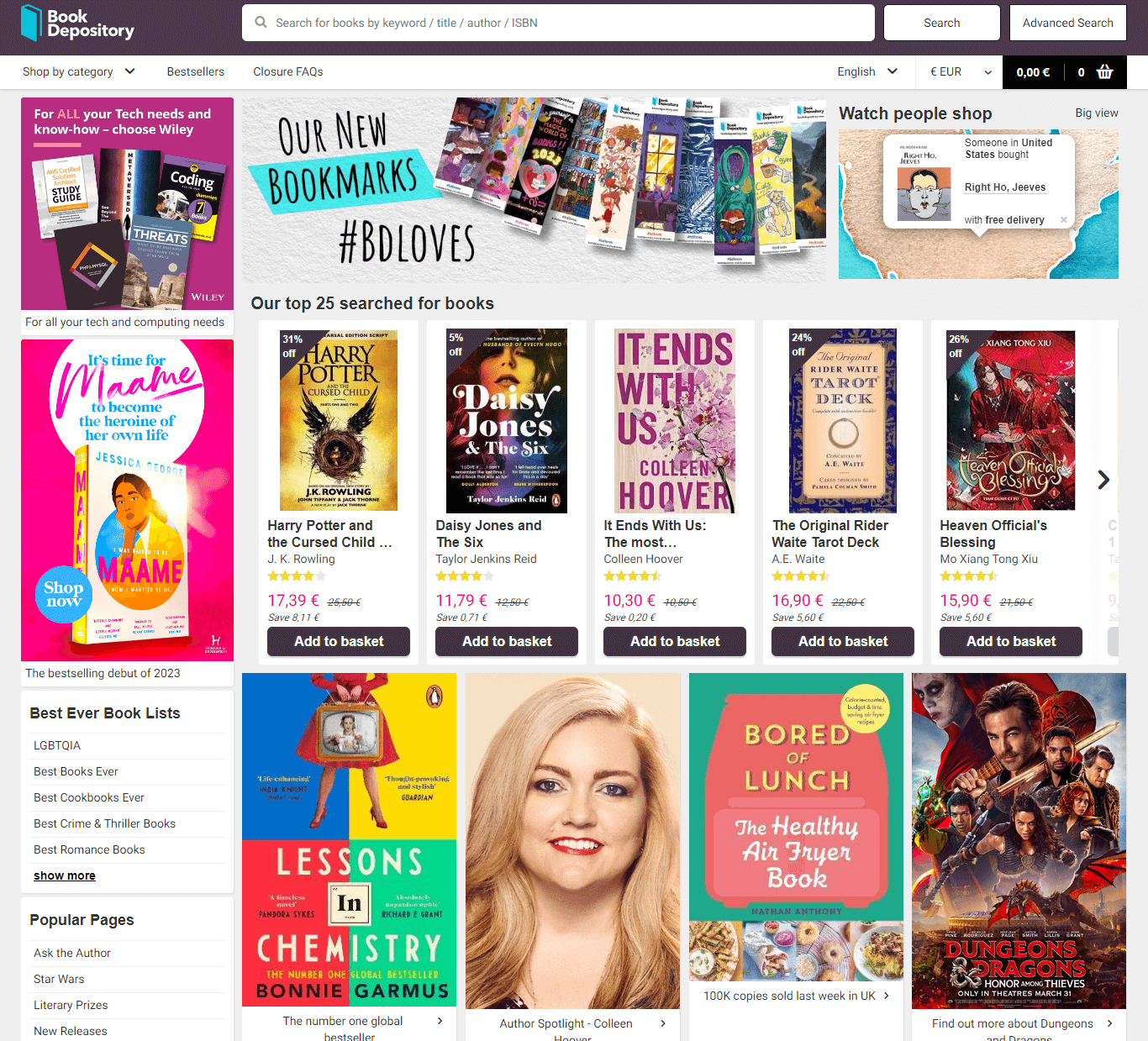1148x1041 pixels.
Task: Add Daisy Jones to basket
Action: pyautogui.click(x=506, y=641)
